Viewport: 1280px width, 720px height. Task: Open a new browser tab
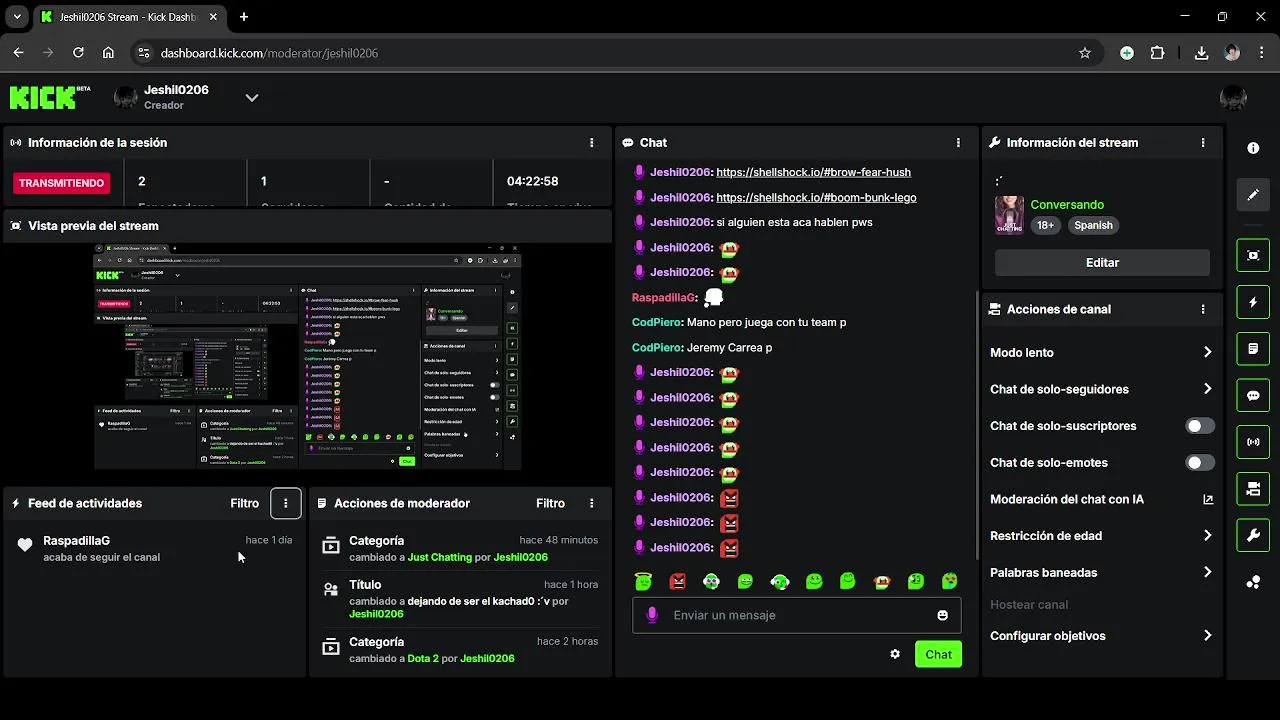coord(244,17)
